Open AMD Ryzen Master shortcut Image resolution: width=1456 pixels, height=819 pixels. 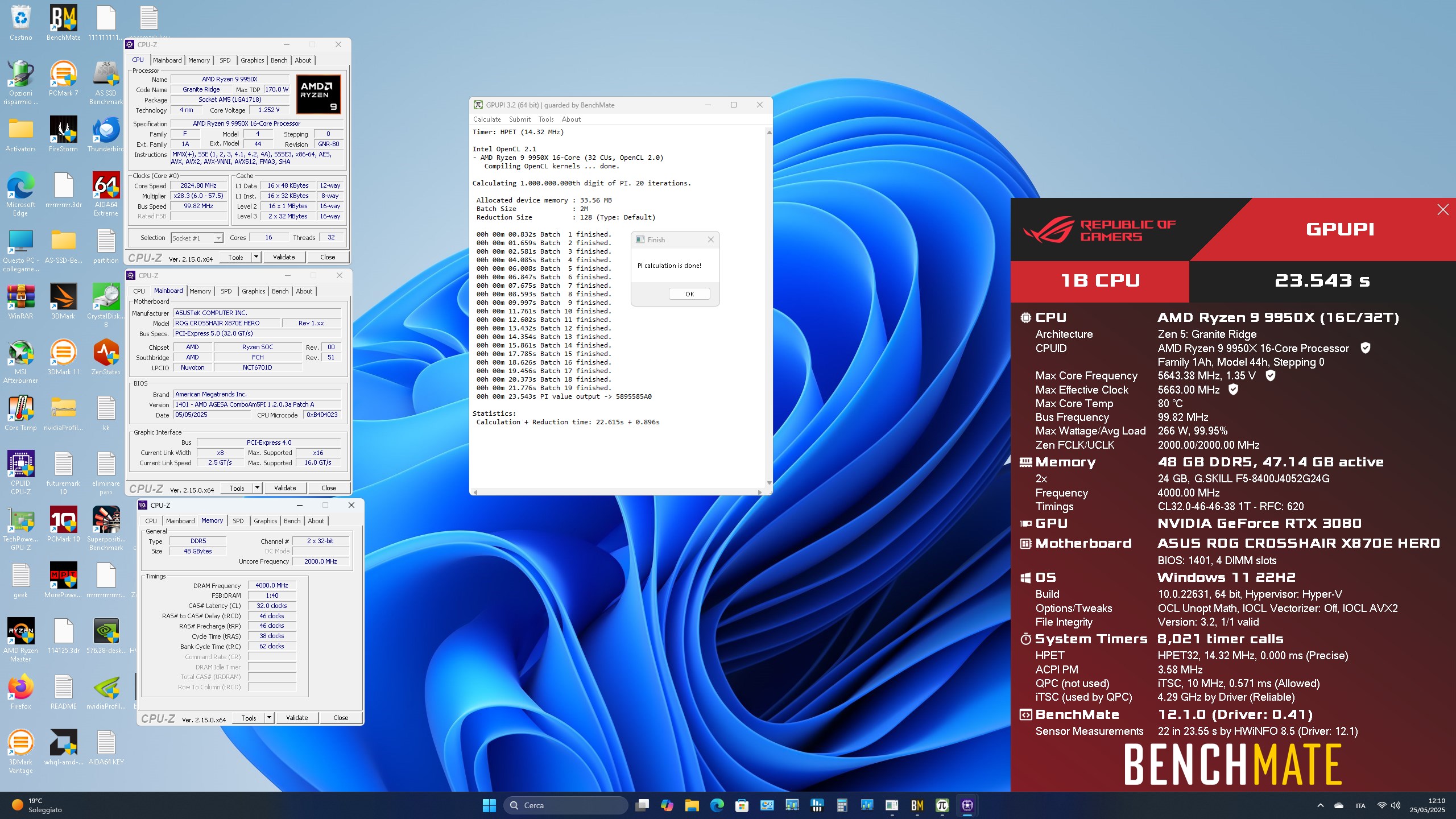point(20,640)
